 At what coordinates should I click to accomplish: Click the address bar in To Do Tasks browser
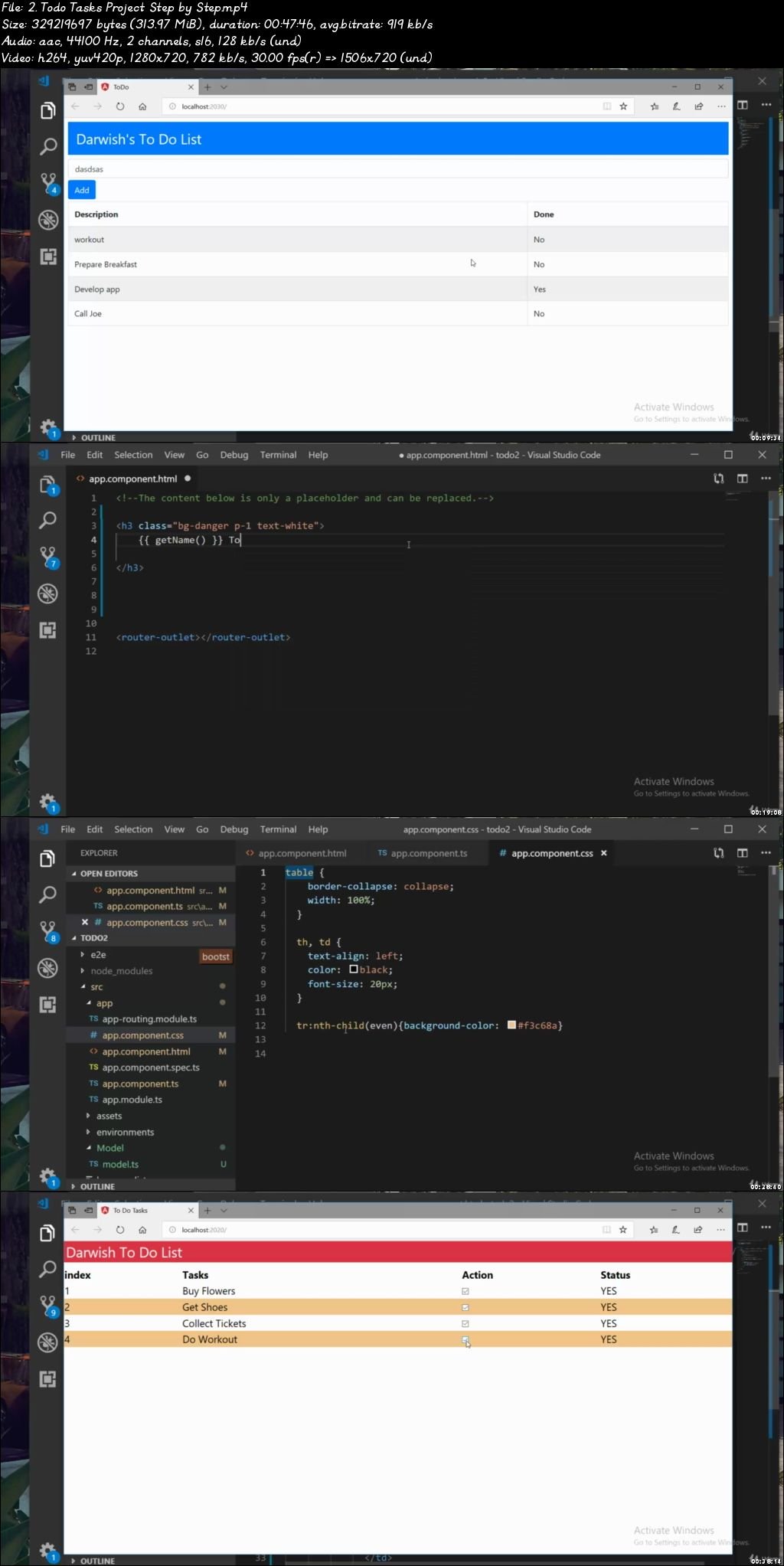(383, 1230)
